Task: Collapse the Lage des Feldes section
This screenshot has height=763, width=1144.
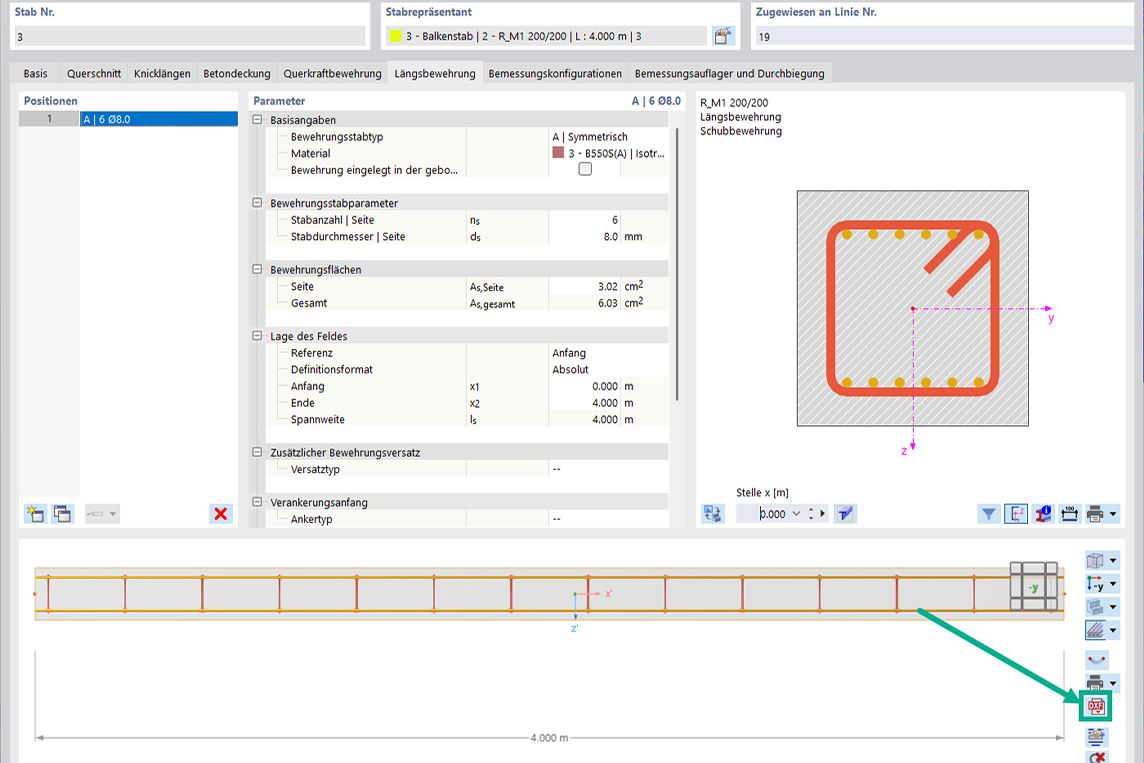Action: click(x=258, y=337)
